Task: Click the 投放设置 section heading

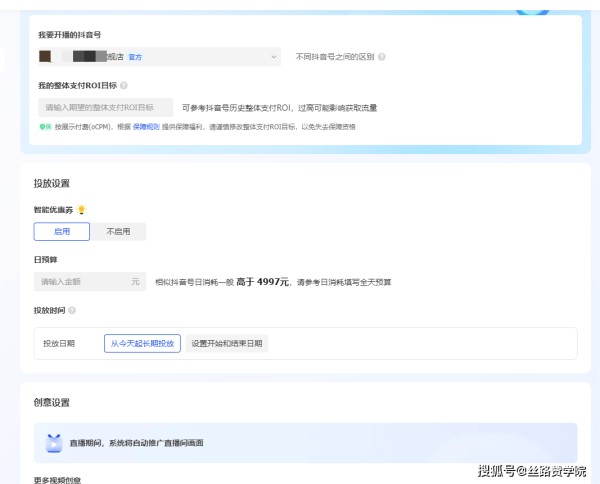Action: [52, 183]
